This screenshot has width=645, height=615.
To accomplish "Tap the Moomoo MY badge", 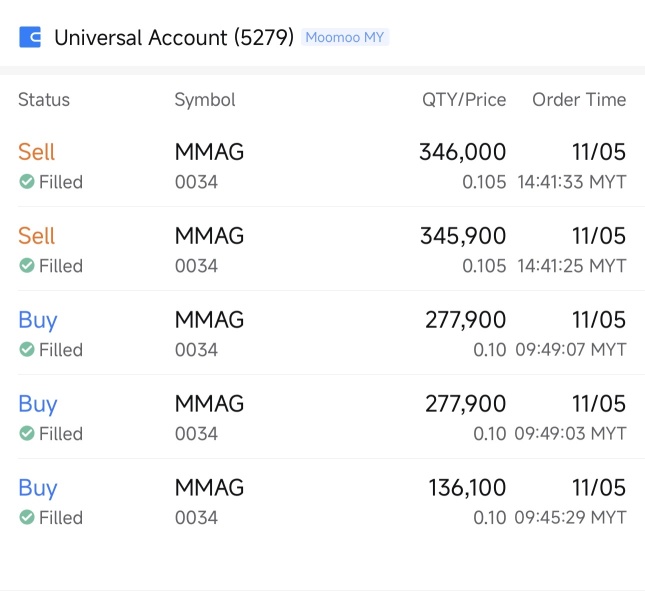I will [345, 37].
